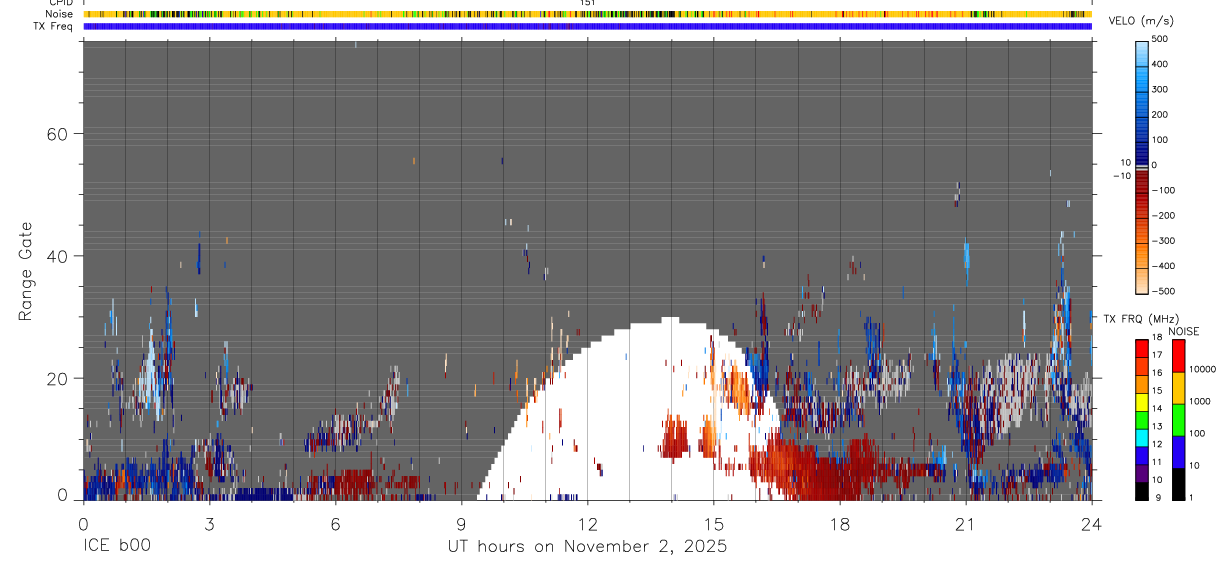The height and width of the screenshot is (567, 1228).
Task: Click the "18" hour tick on the time axis
Action: (840, 524)
